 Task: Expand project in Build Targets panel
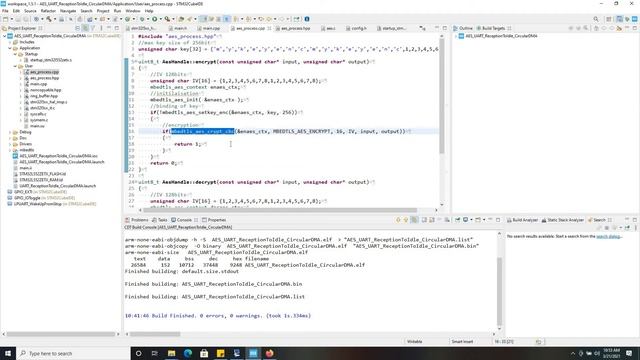[x=456, y=36]
